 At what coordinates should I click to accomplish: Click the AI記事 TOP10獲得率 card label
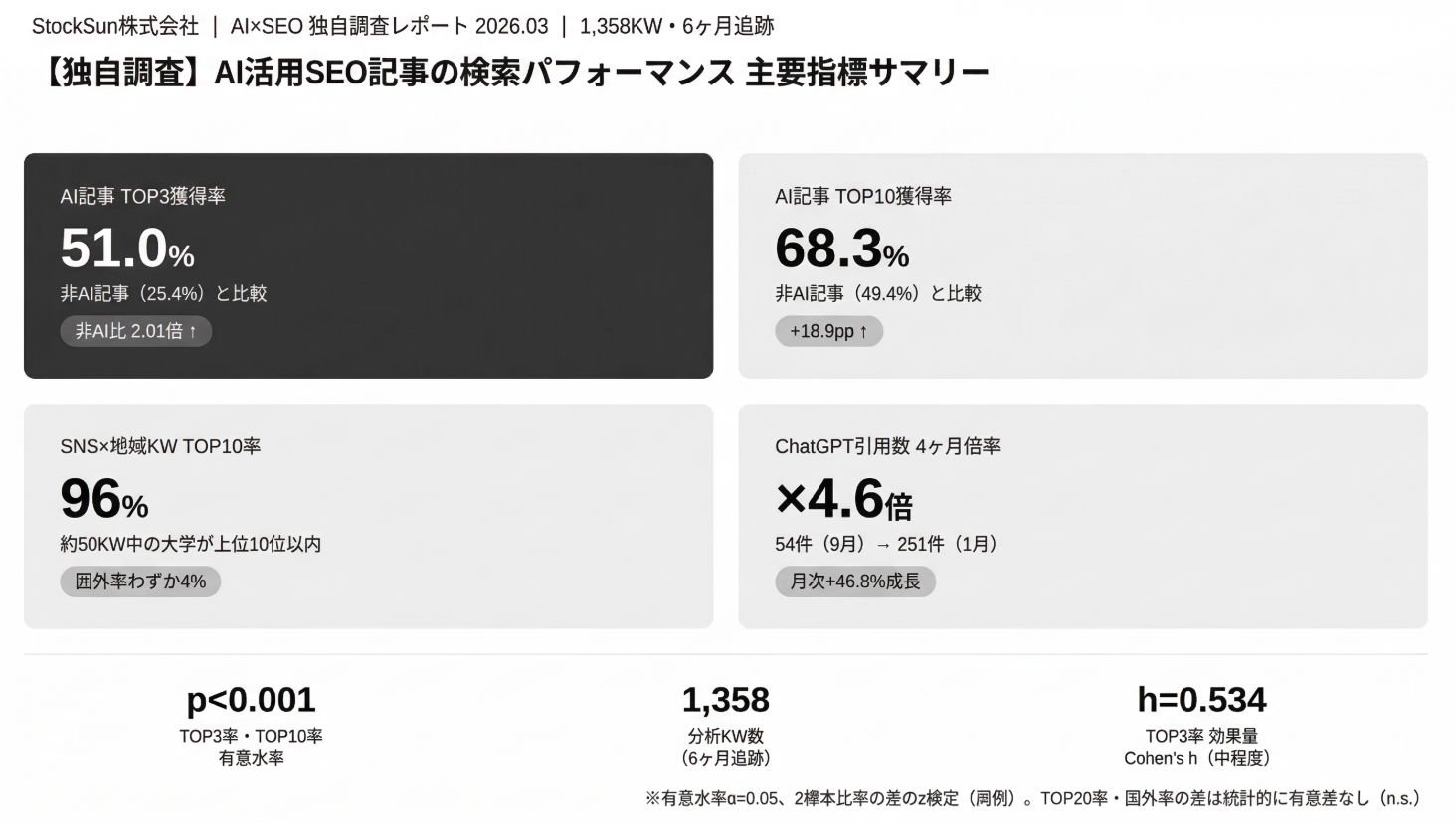pyautogui.click(x=862, y=197)
